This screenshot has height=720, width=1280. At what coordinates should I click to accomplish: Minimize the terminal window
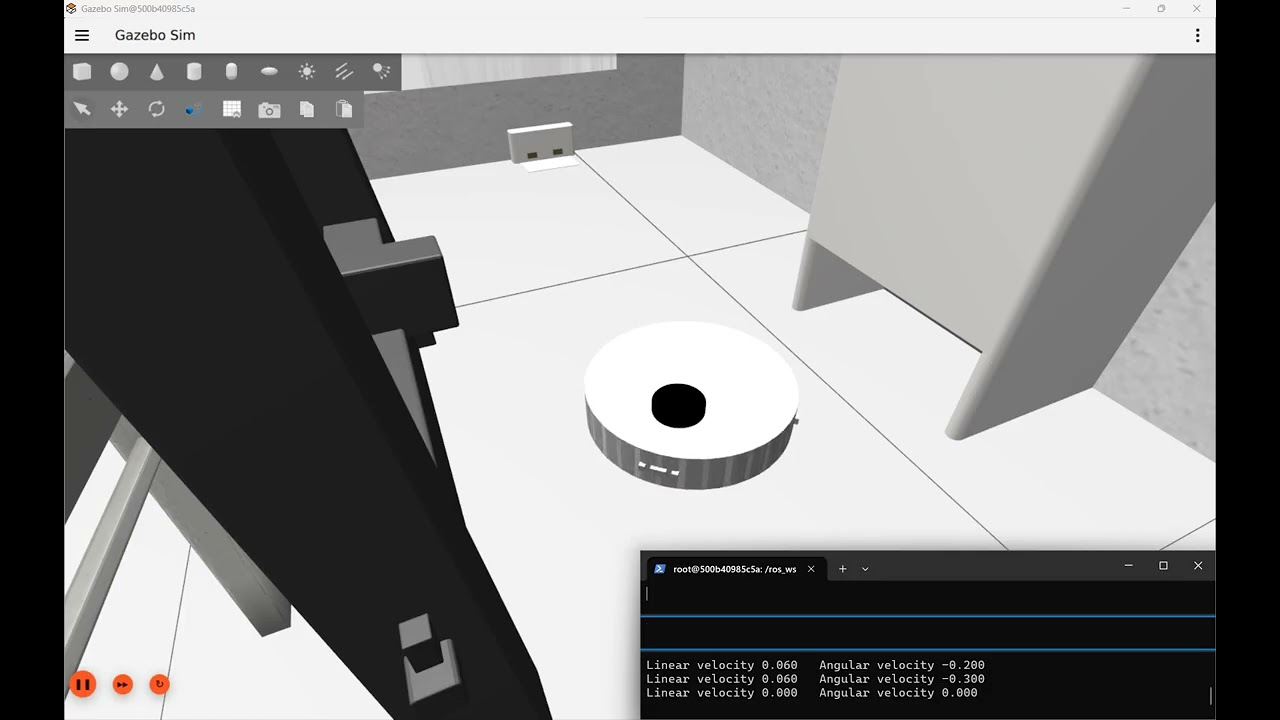tap(1129, 566)
